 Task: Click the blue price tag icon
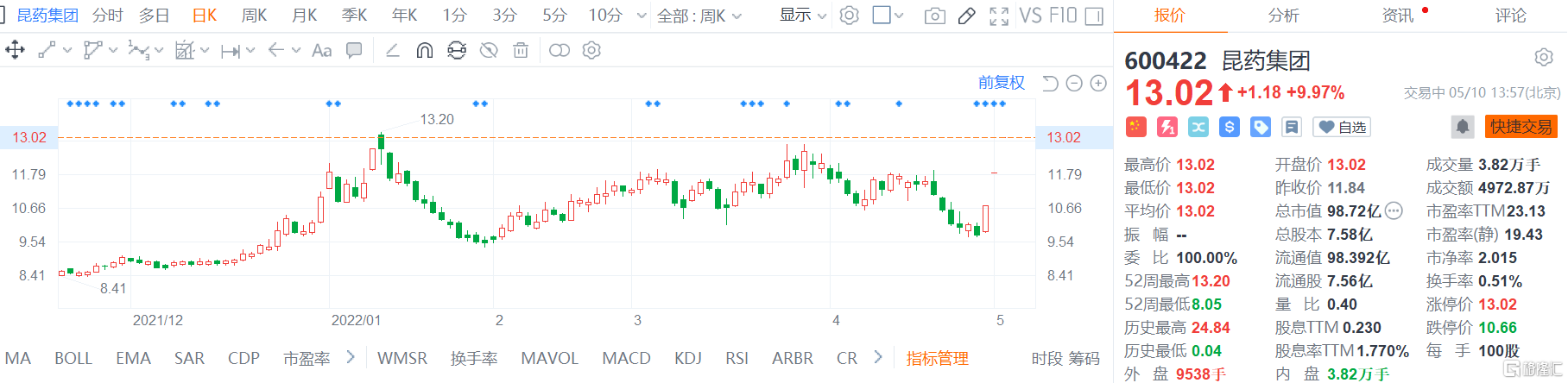[1261, 127]
